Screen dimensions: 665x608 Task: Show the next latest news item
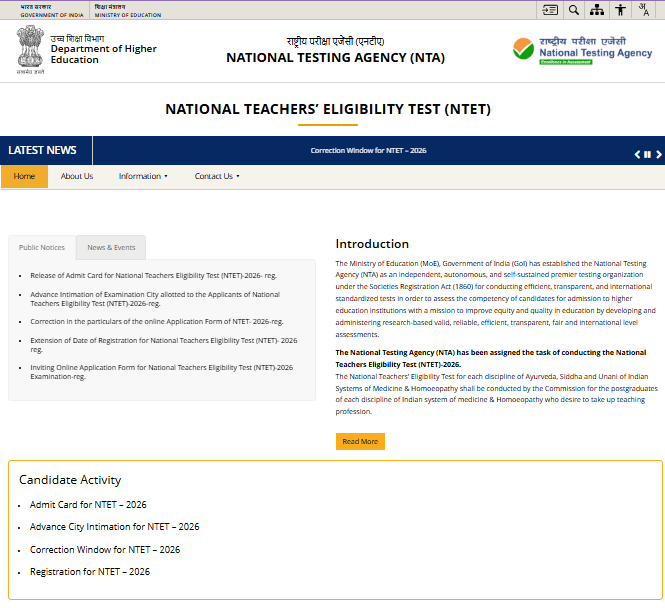tap(658, 154)
